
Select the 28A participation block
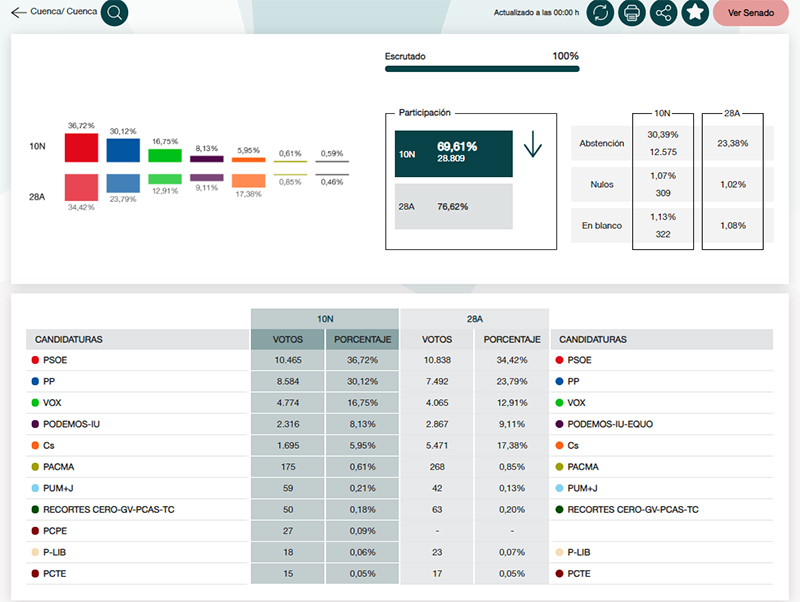pos(453,206)
